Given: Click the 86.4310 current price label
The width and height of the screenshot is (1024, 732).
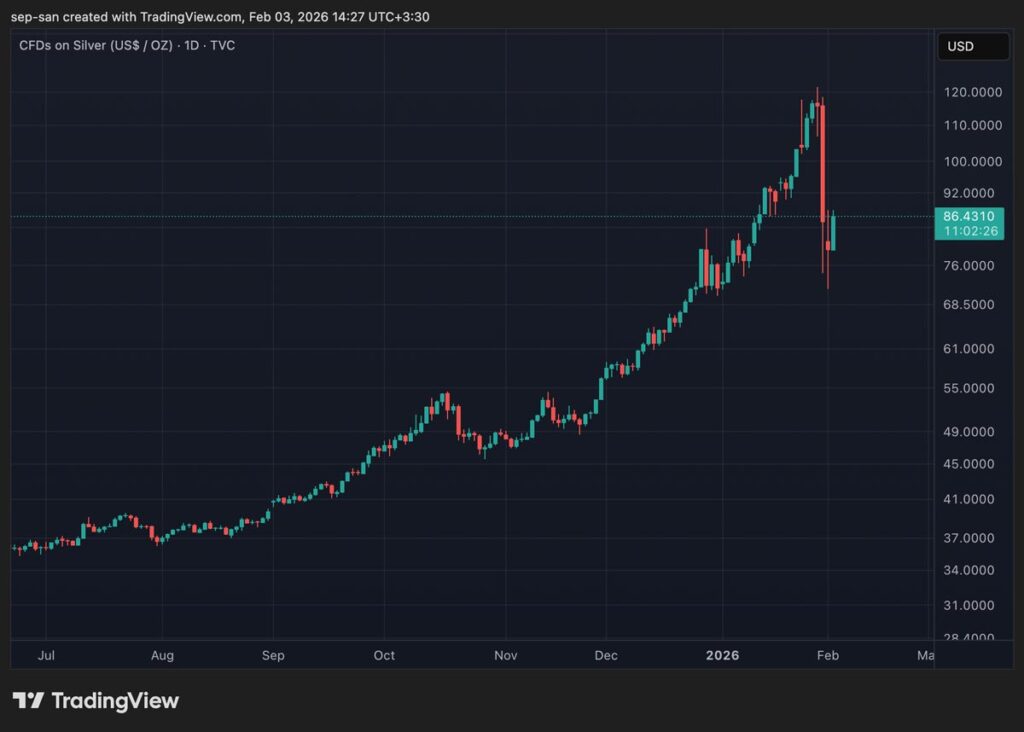Looking at the screenshot, I should [969, 214].
